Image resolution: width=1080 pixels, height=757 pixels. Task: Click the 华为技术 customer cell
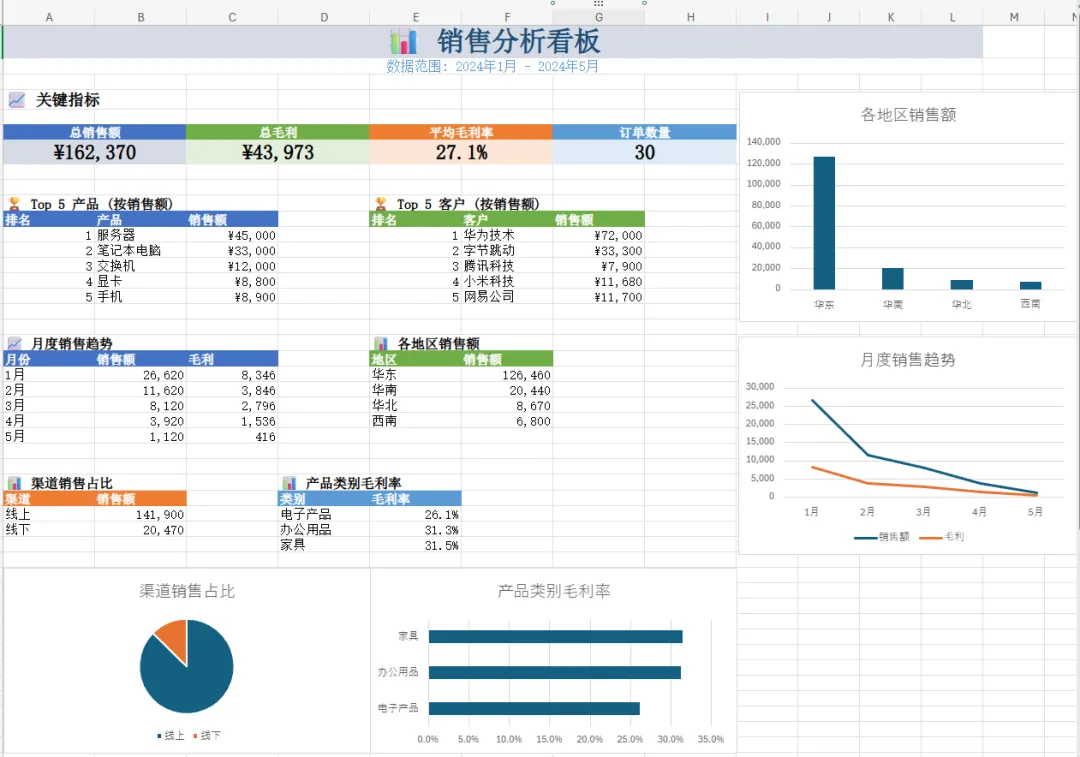507,235
